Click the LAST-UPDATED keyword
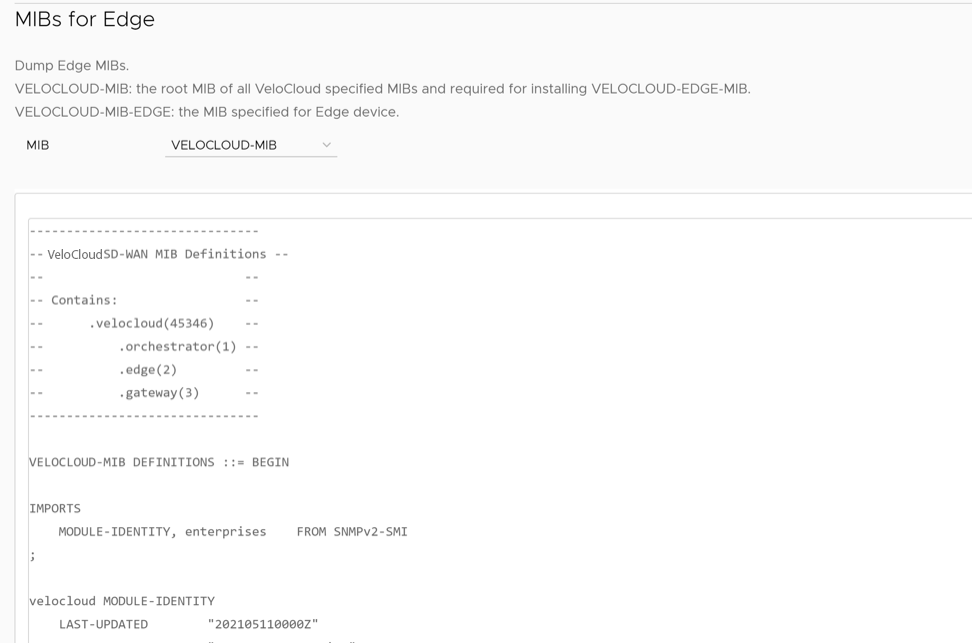Screen dimensions: 972x643 coord(103,624)
